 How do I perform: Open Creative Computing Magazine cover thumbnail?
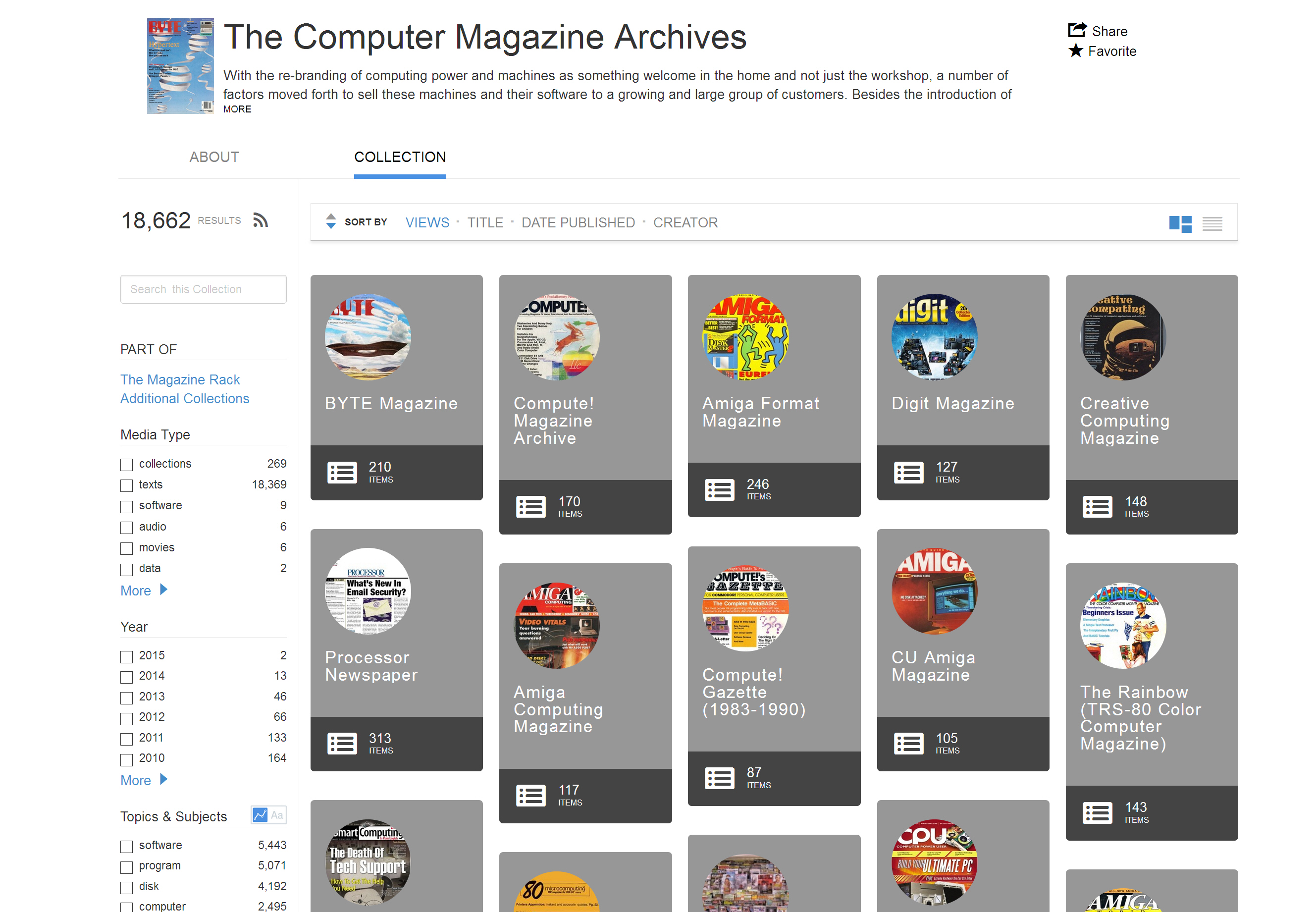pos(1123,336)
